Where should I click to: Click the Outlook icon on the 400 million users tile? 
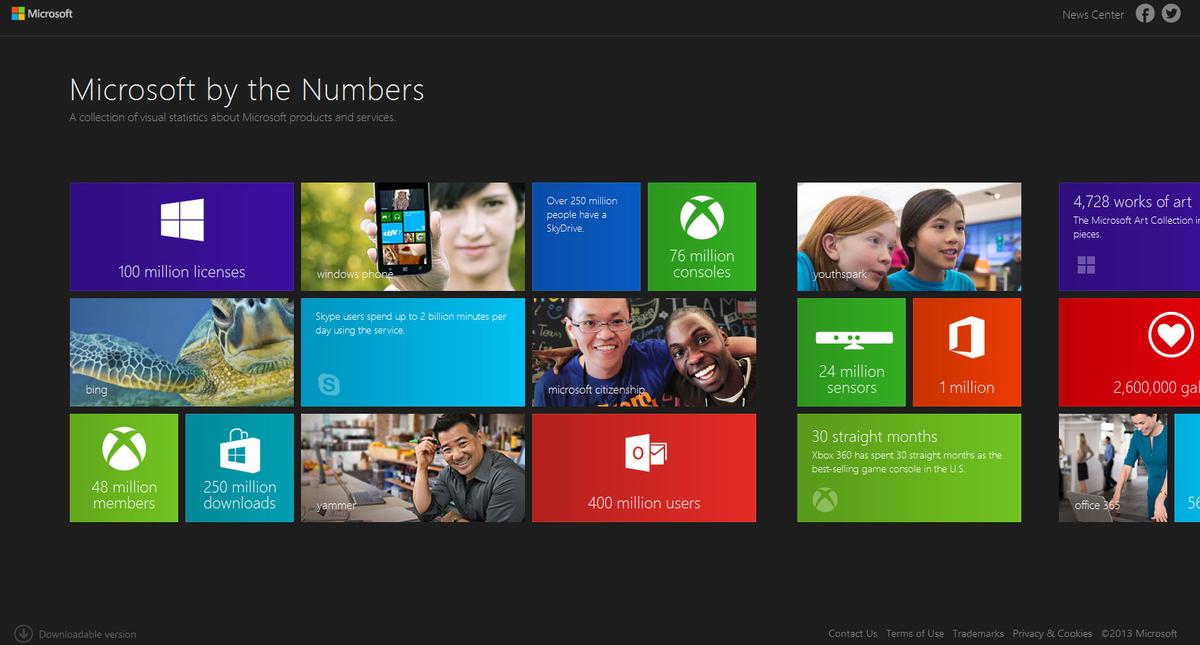tap(644, 454)
